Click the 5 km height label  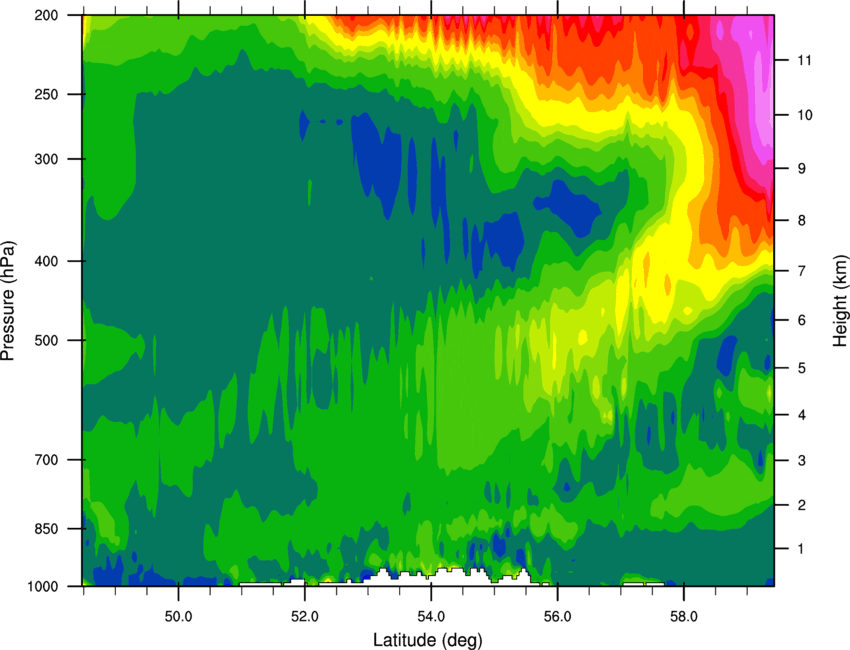(802, 368)
